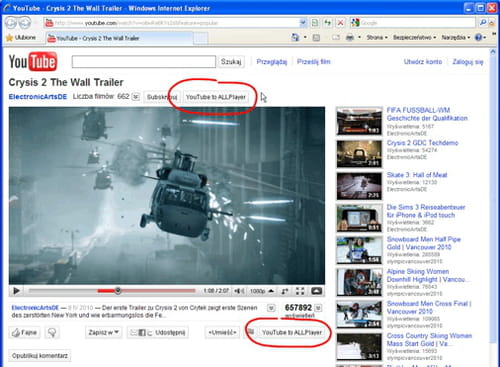The width and height of the screenshot is (500, 367).
Task: Open the Zapisz w dropdown
Action: pyautogui.click(x=104, y=332)
